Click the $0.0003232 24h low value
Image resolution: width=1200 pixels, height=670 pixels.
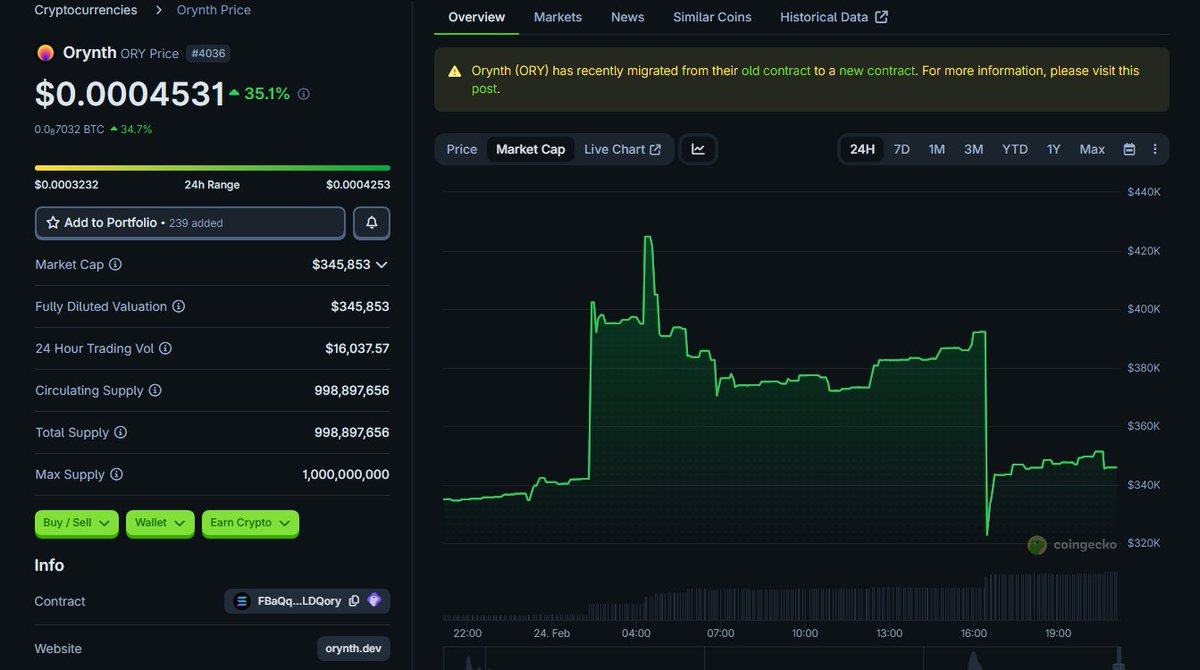pos(66,185)
